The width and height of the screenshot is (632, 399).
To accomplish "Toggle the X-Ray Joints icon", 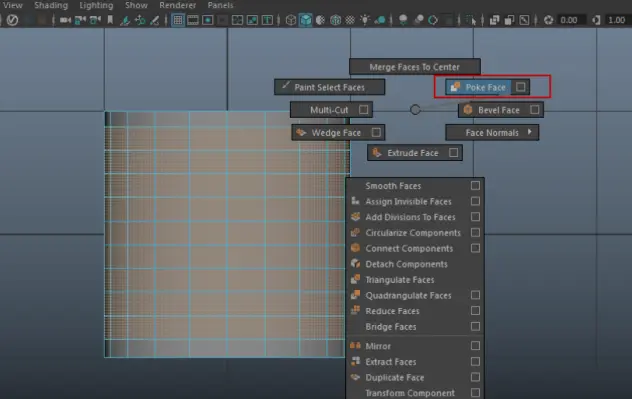I will click(524, 20).
